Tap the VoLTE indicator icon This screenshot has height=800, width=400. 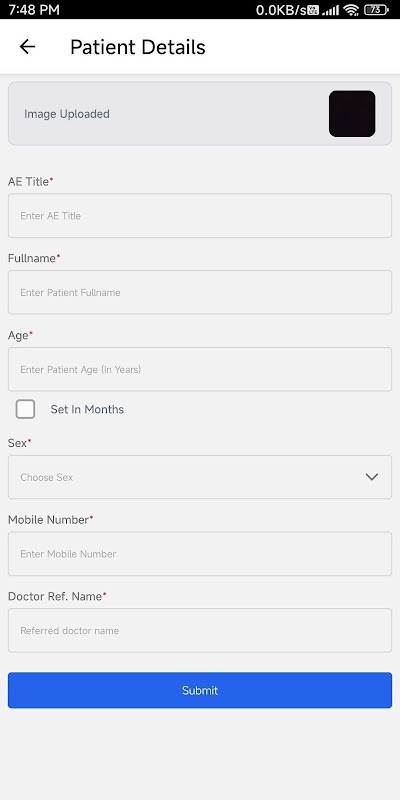pos(313,10)
